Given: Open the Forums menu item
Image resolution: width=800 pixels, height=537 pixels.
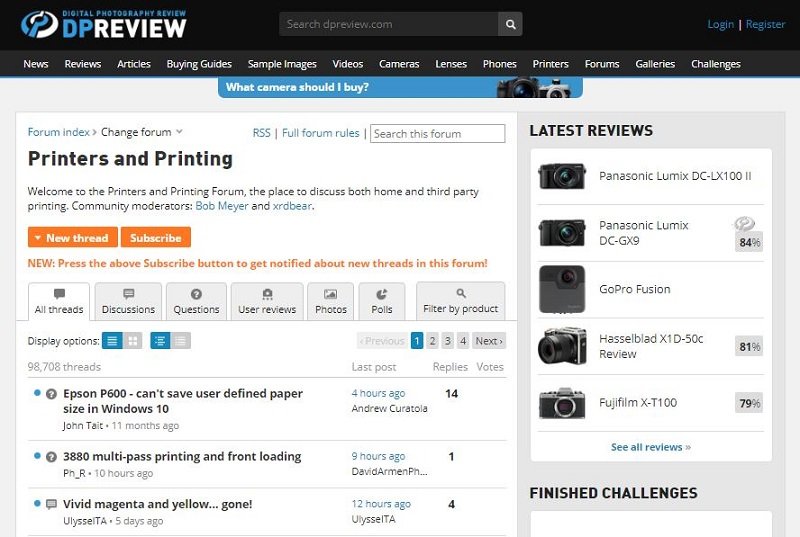Looking at the screenshot, I should (x=602, y=64).
